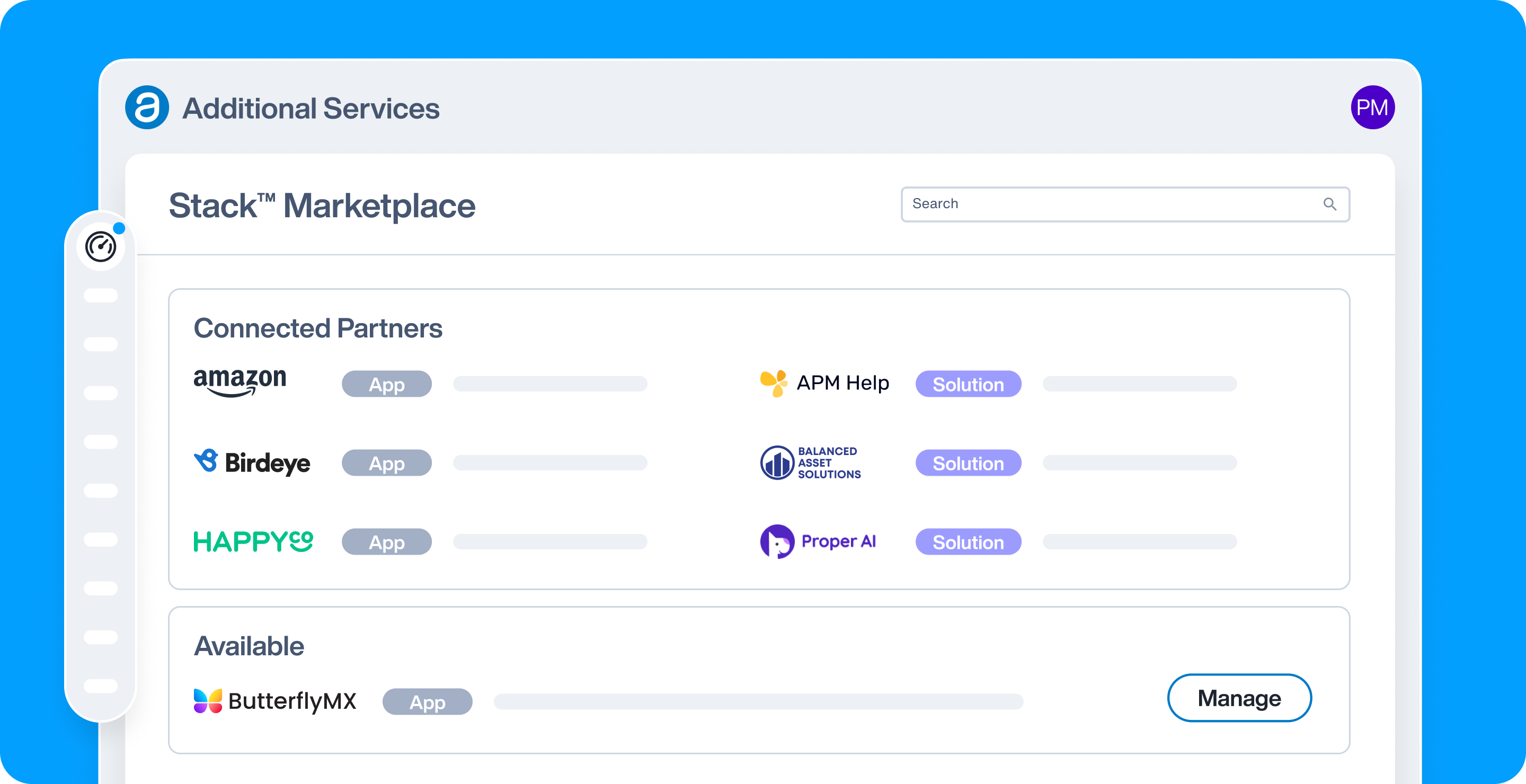Open the HappyCo partner logo
Screen dimensions: 1526x784
(x=254, y=541)
